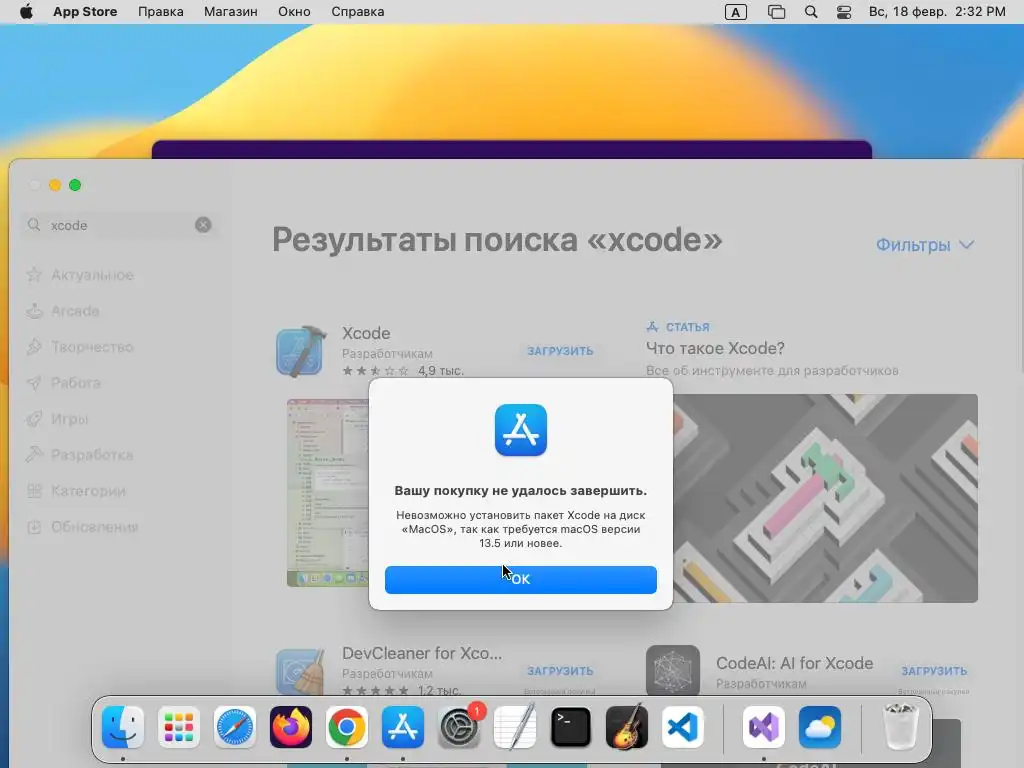The width and height of the screenshot is (1024, 768).
Task: Zoom the App Store window with green button
Action: [75, 185]
